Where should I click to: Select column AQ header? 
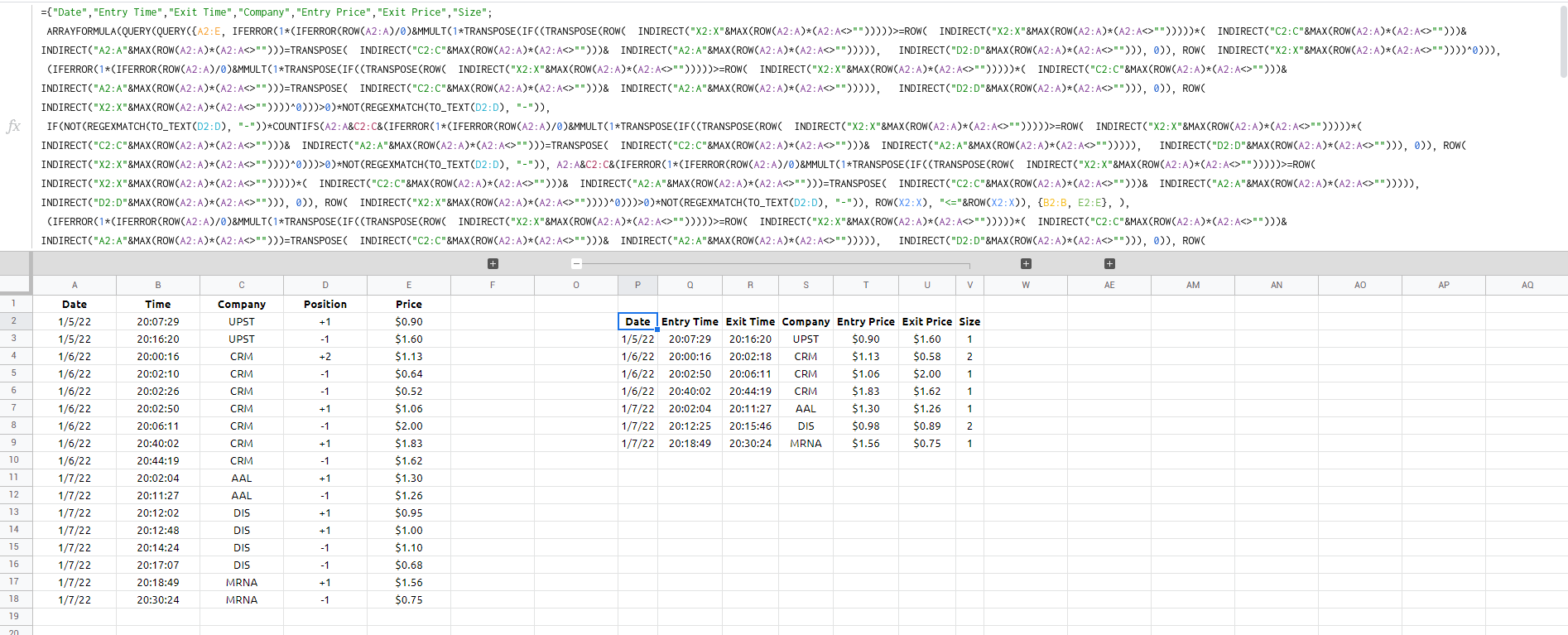pos(1527,285)
